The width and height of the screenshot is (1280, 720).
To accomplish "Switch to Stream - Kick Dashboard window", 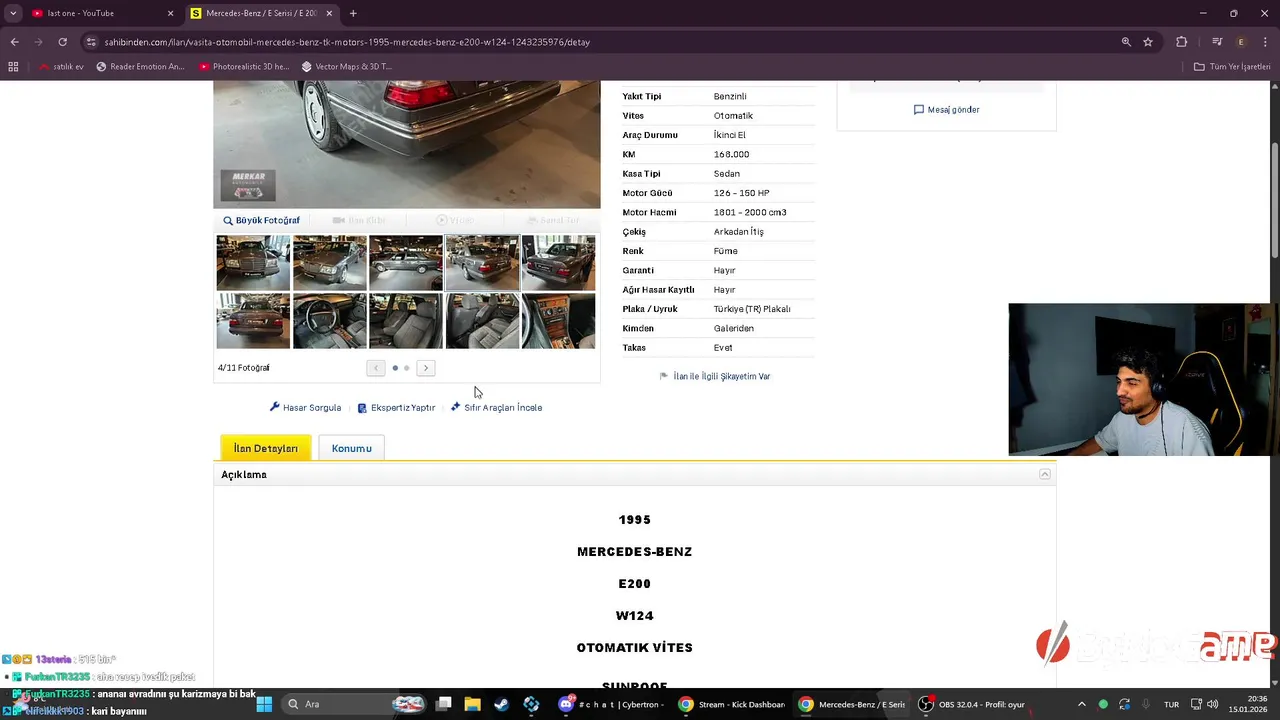I will (x=732, y=704).
